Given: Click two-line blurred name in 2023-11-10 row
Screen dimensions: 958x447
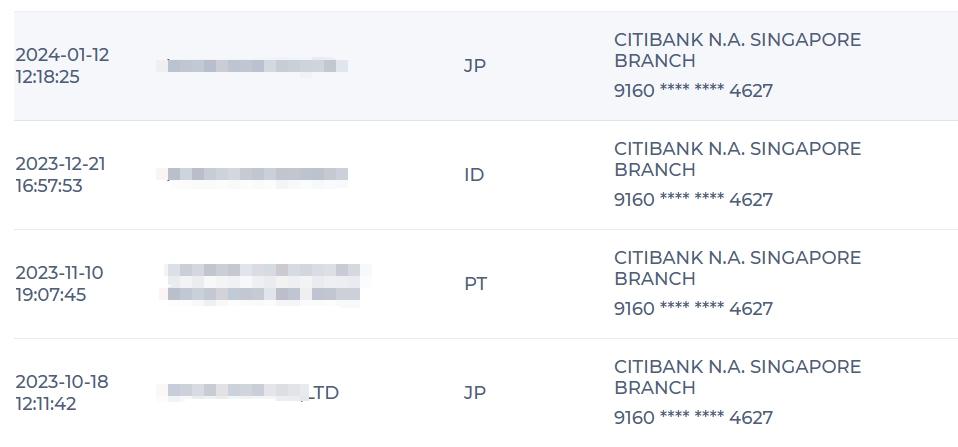Looking at the screenshot, I should pos(264,283).
